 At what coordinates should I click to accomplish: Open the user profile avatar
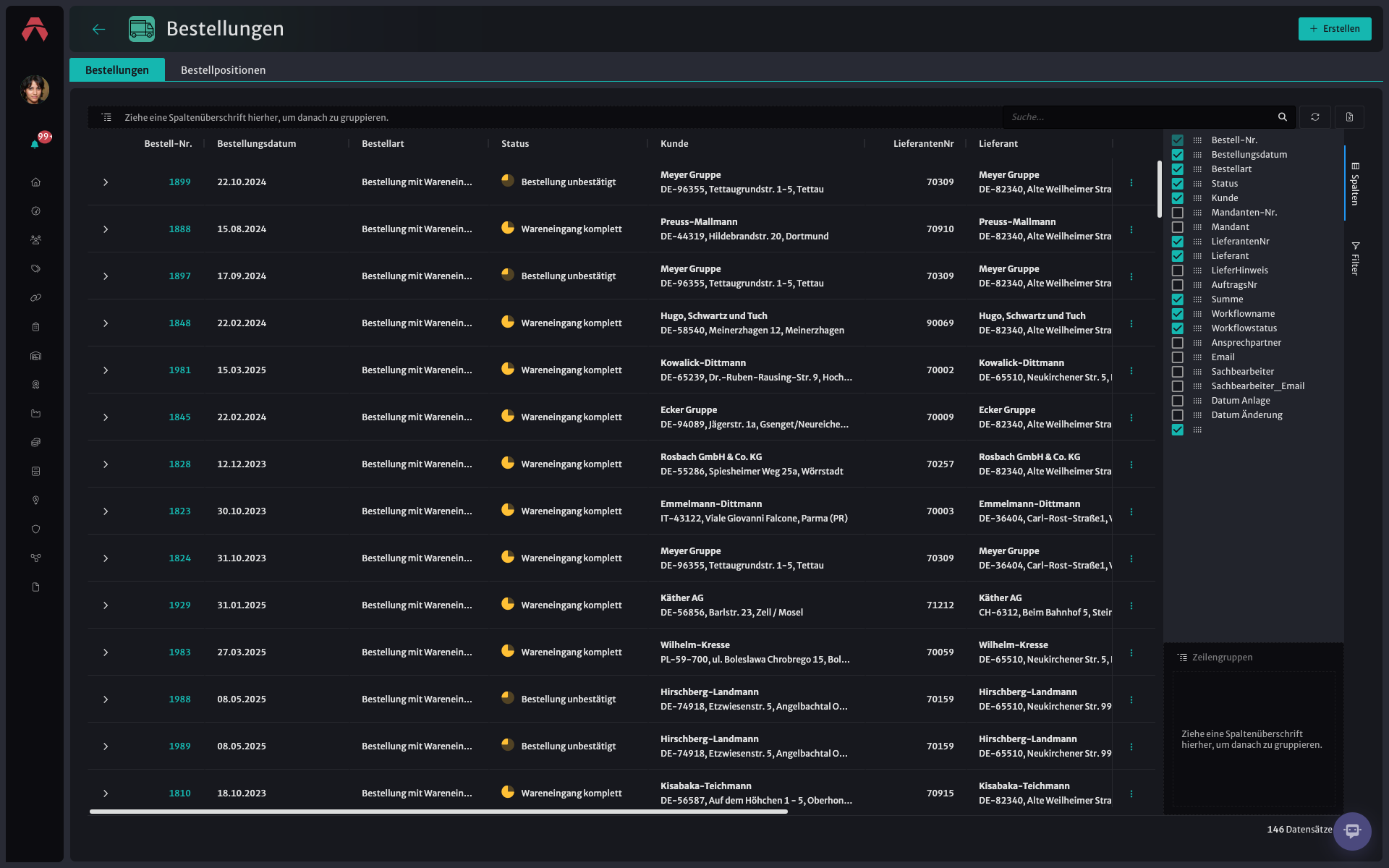[35, 90]
